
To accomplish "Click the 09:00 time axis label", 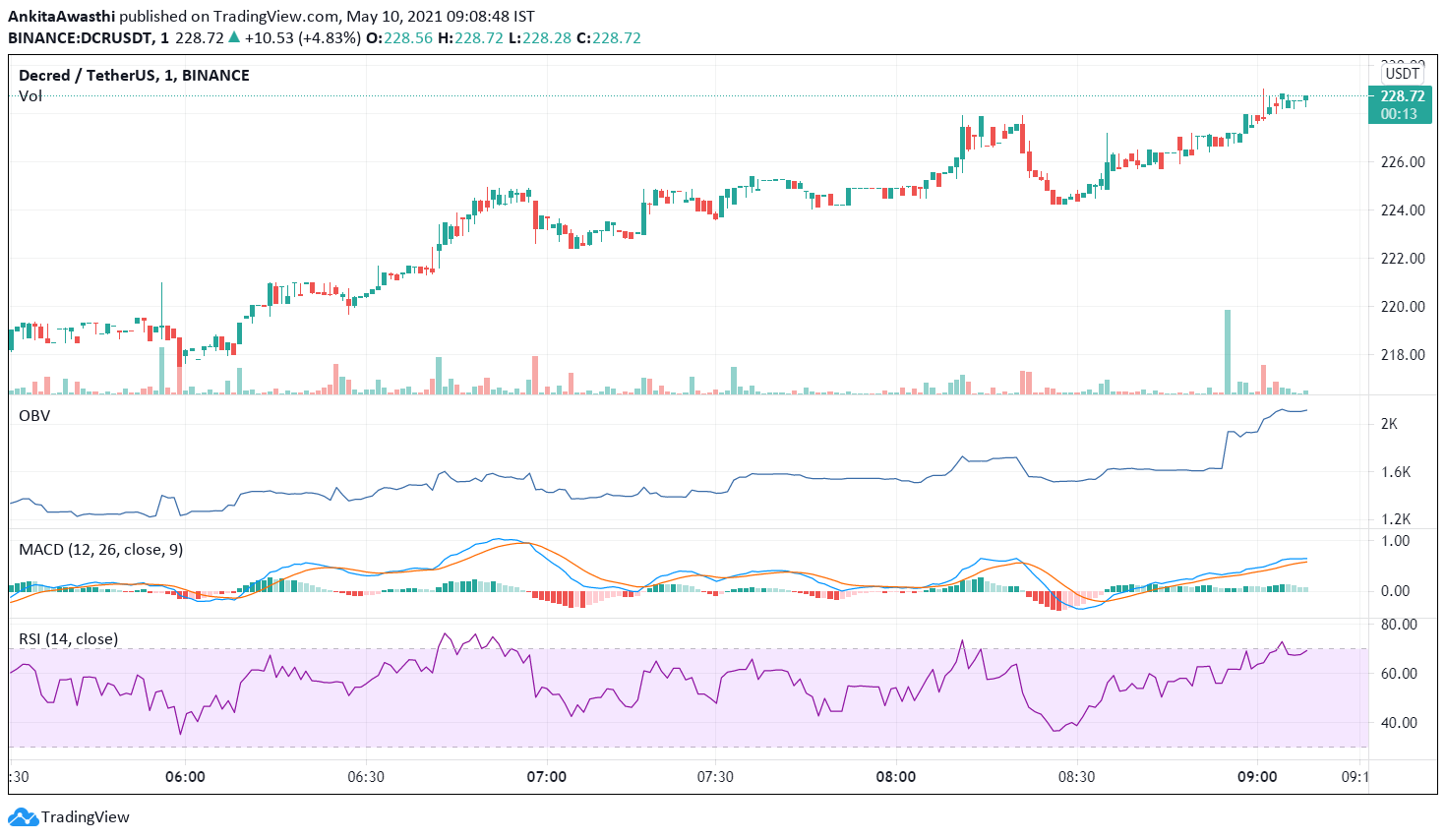I will [x=1257, y=777].
